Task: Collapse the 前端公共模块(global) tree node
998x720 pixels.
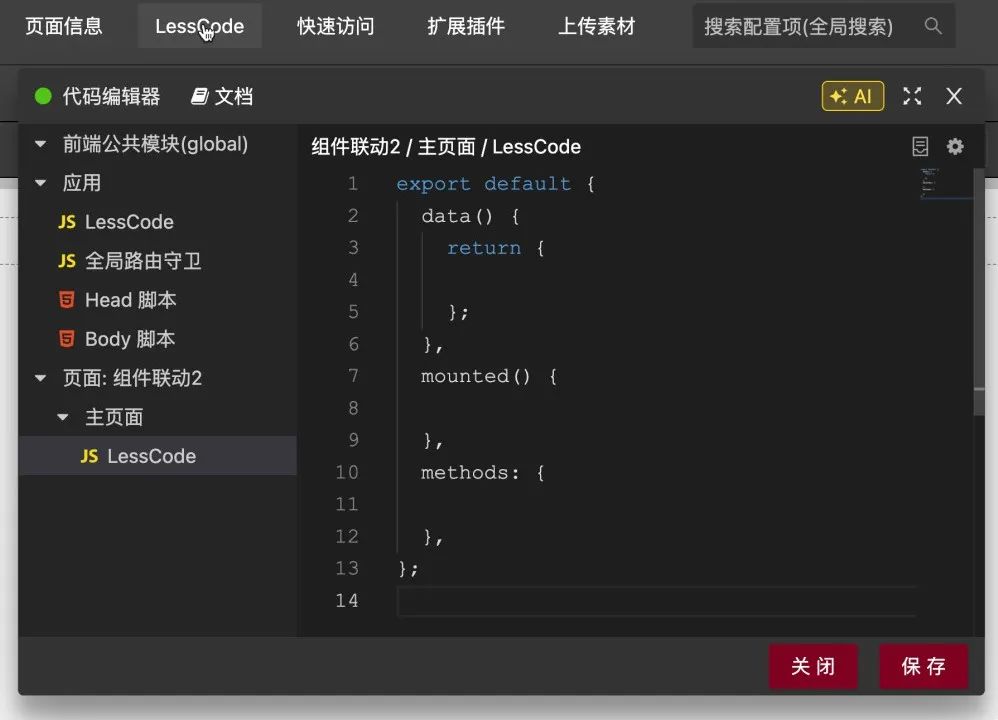Action: 40,145
